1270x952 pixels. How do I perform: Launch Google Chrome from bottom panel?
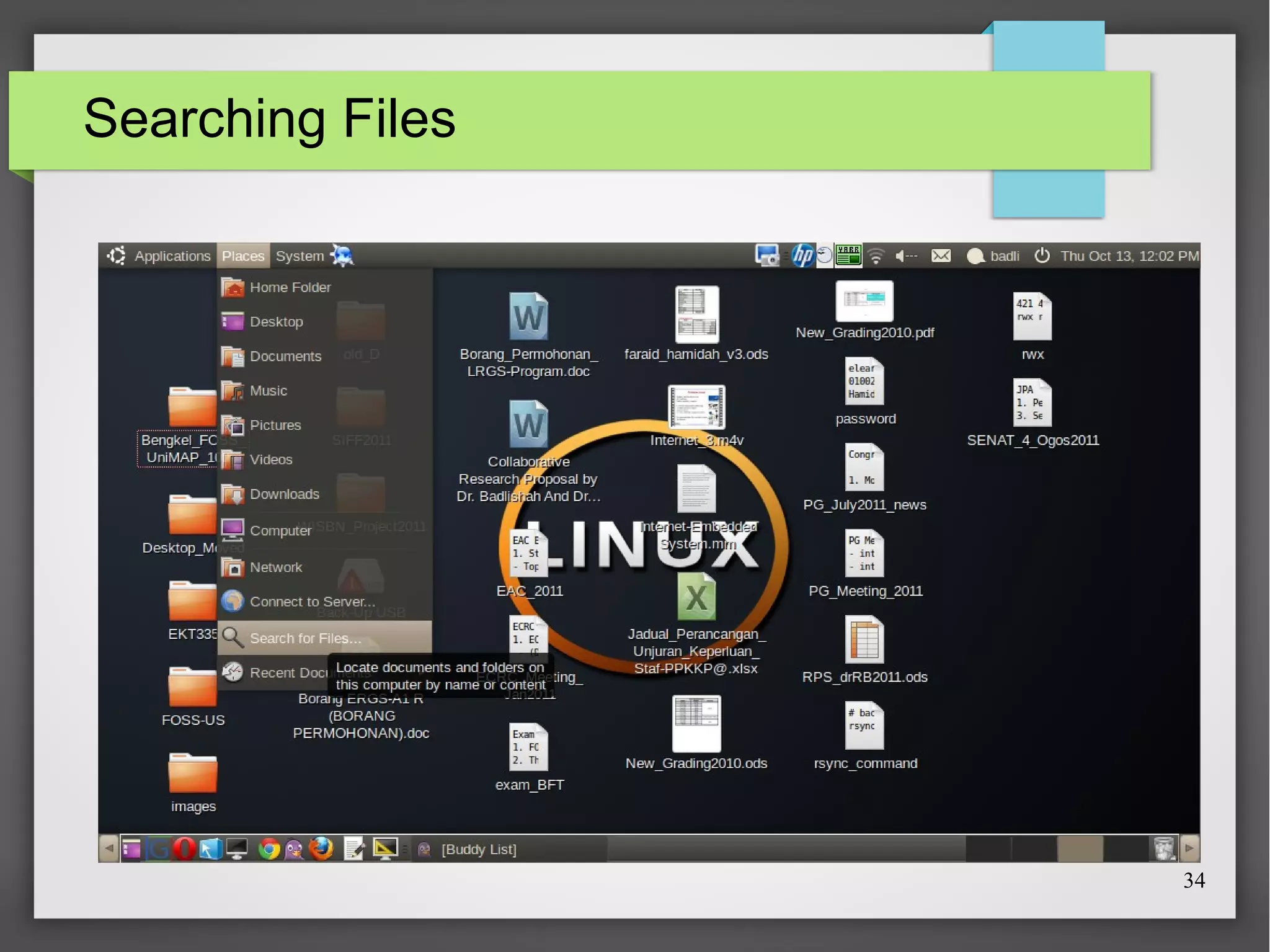269,848
